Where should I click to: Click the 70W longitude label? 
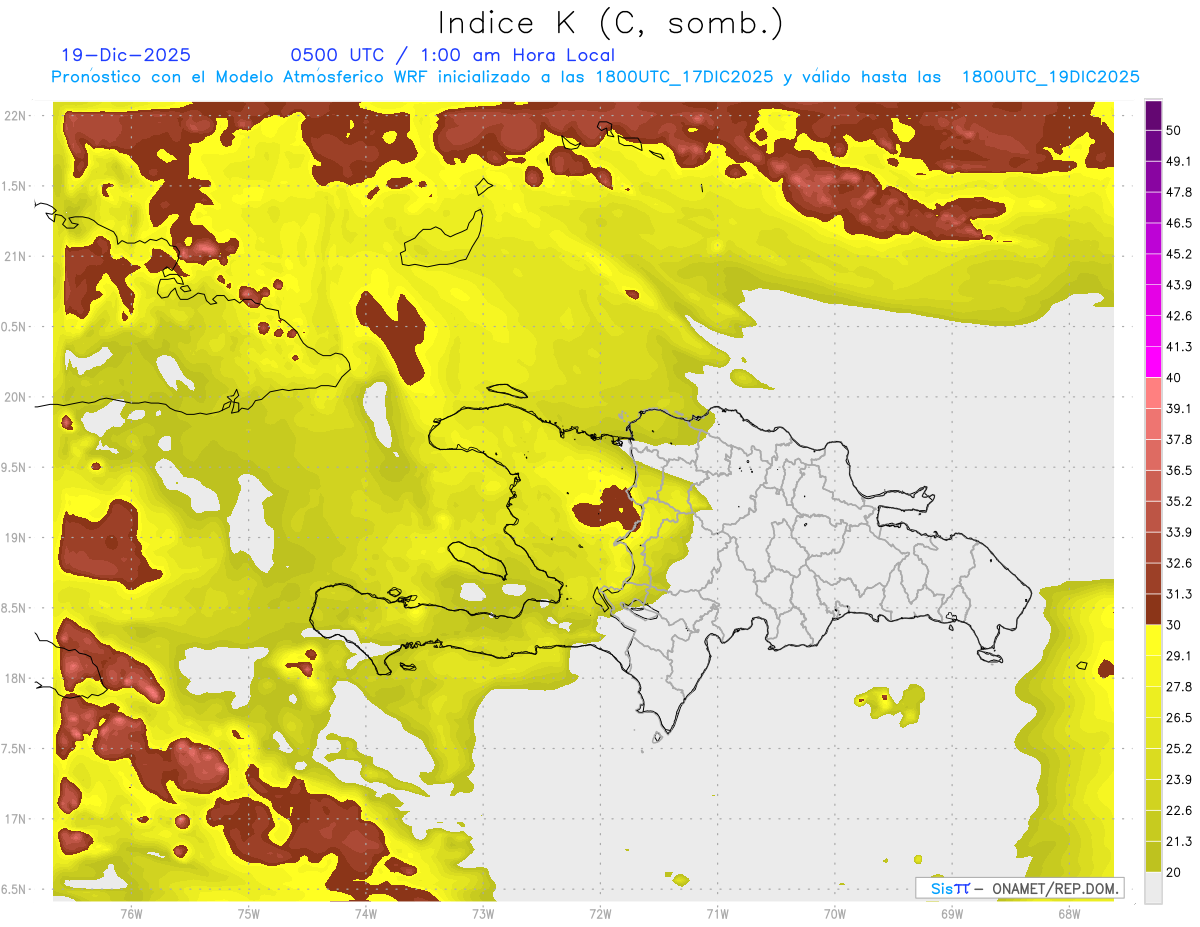(835, 913)
